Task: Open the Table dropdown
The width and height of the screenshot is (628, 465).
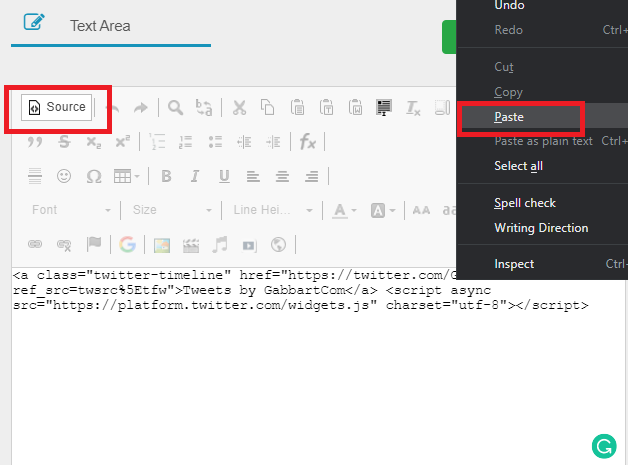Action: pyautogui.click(x=127, y=176)
